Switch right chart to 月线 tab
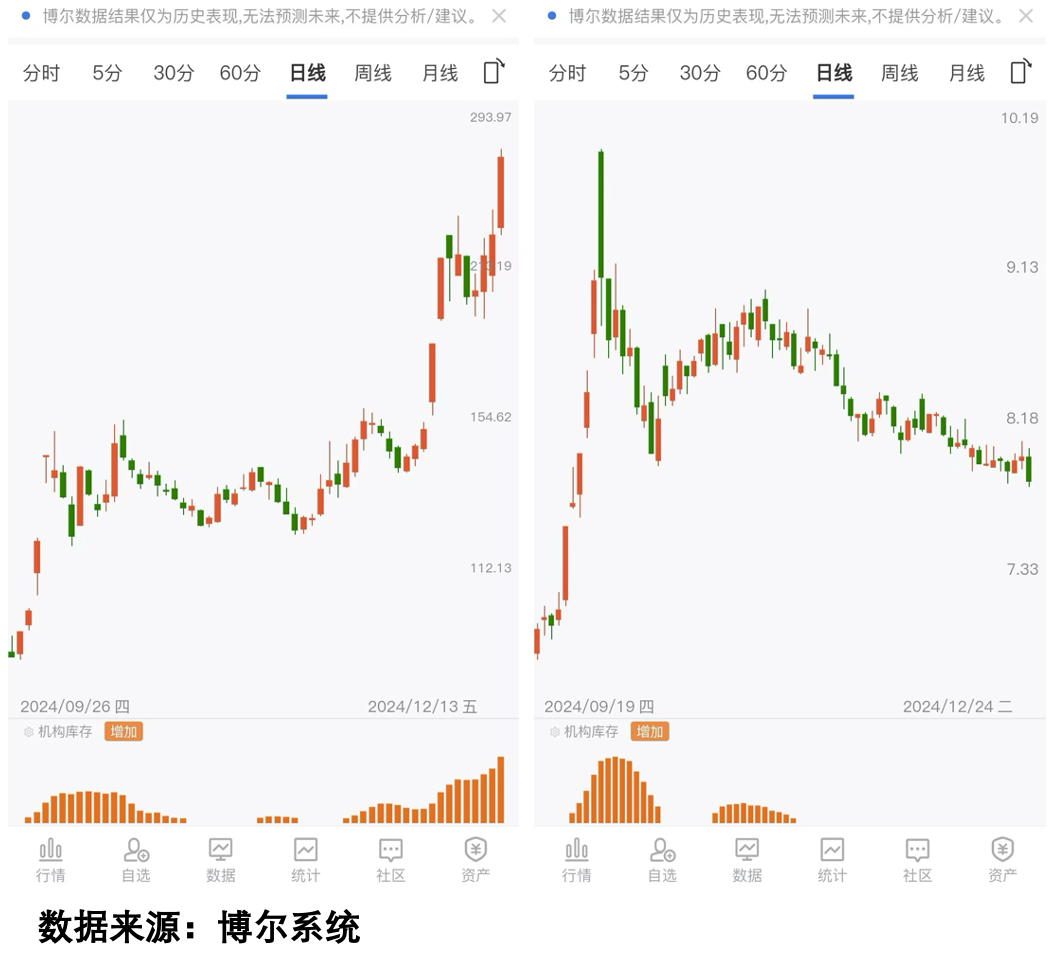 (x=967, y=73)
